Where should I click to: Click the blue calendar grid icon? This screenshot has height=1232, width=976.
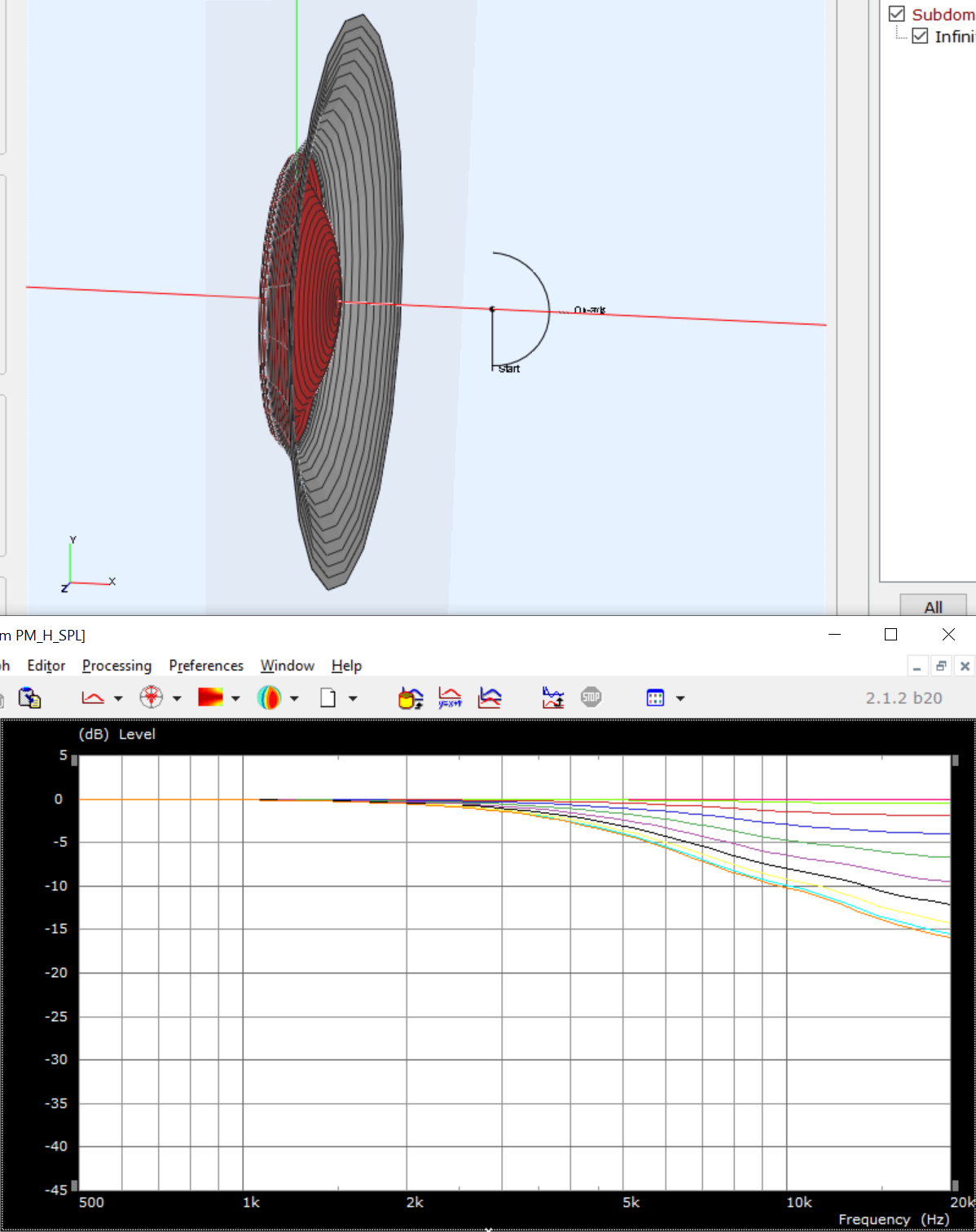[656, 697]
